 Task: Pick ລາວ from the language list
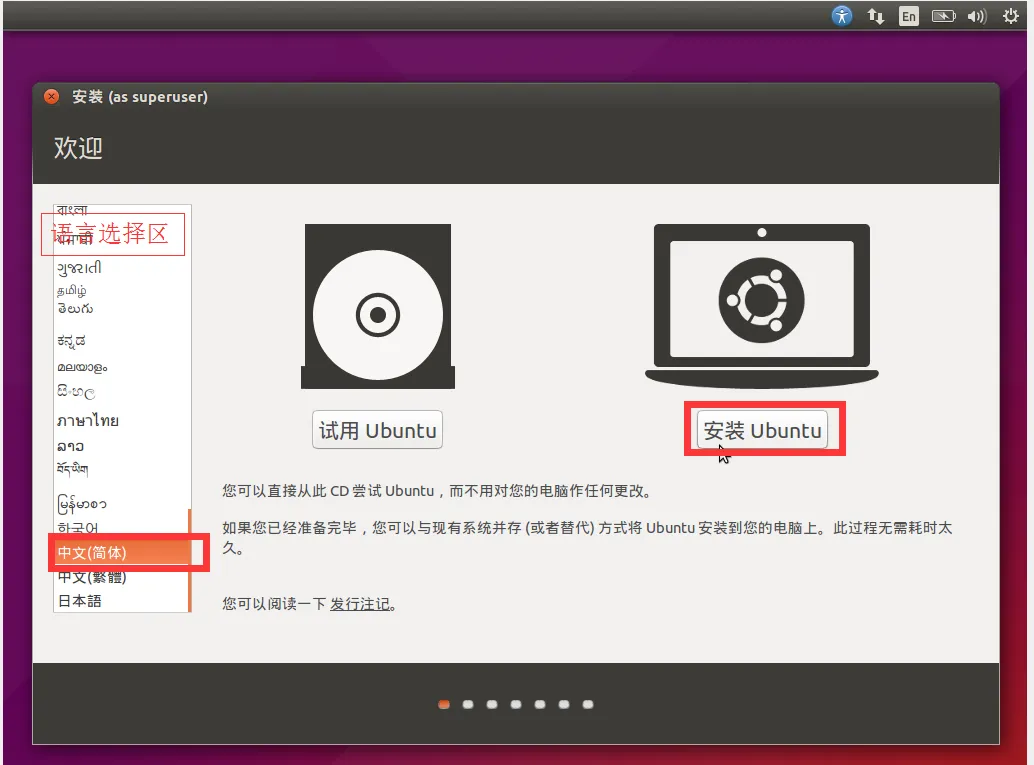pos(71,446)
